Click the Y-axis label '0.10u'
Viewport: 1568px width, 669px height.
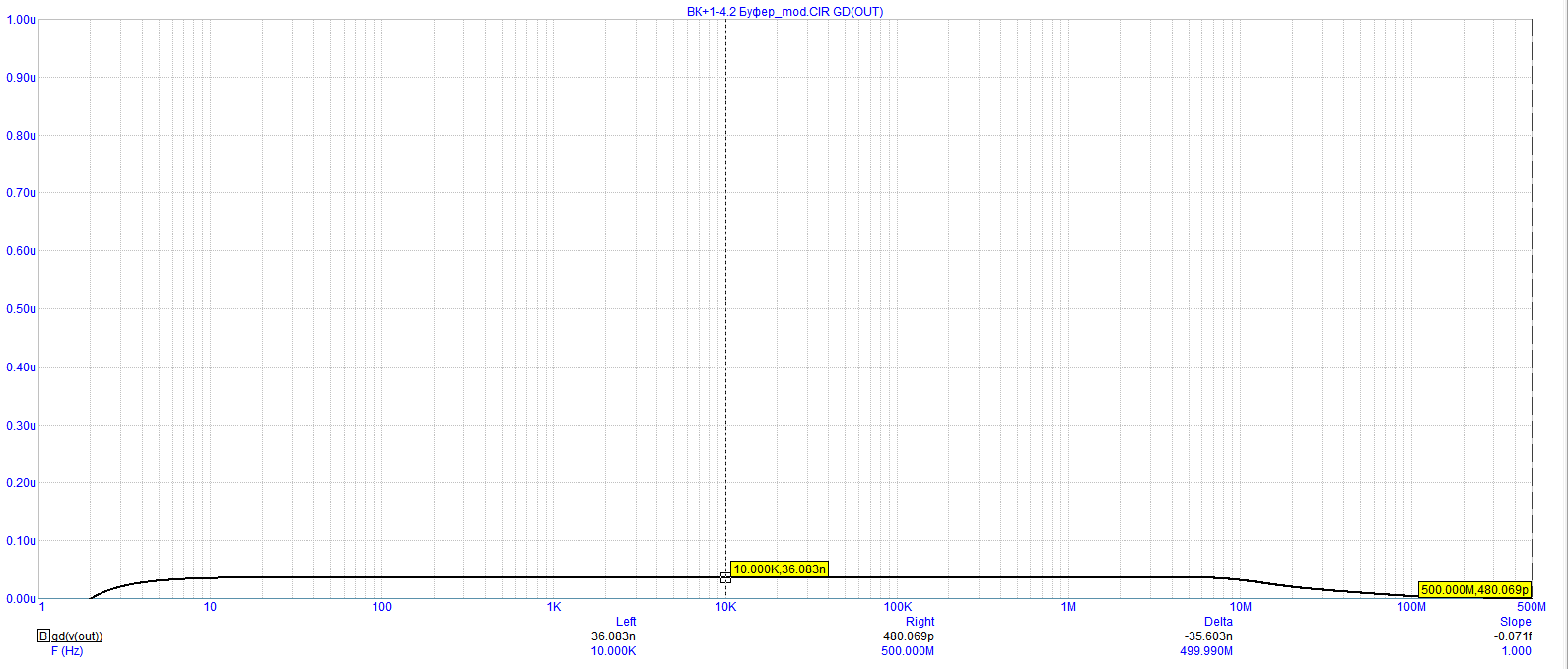tap(21, 541)
